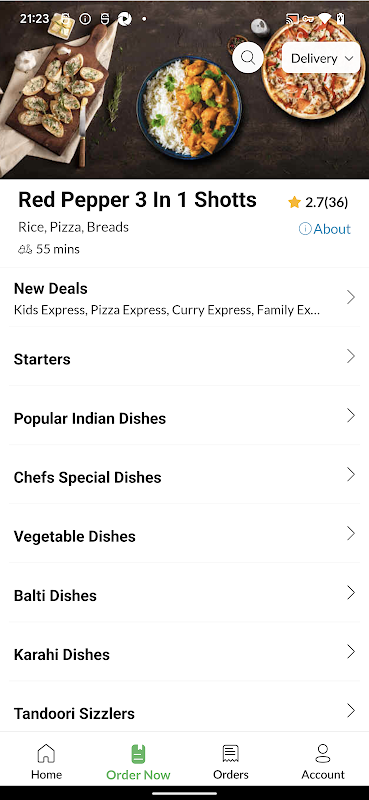Expand Balti Dishes with its chevron
369x800 pixels.
click(x=351, y=592)
